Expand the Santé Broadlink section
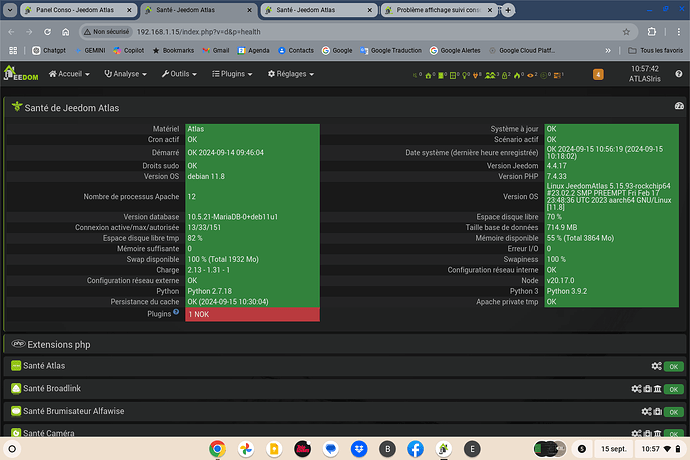 (345, 389)
